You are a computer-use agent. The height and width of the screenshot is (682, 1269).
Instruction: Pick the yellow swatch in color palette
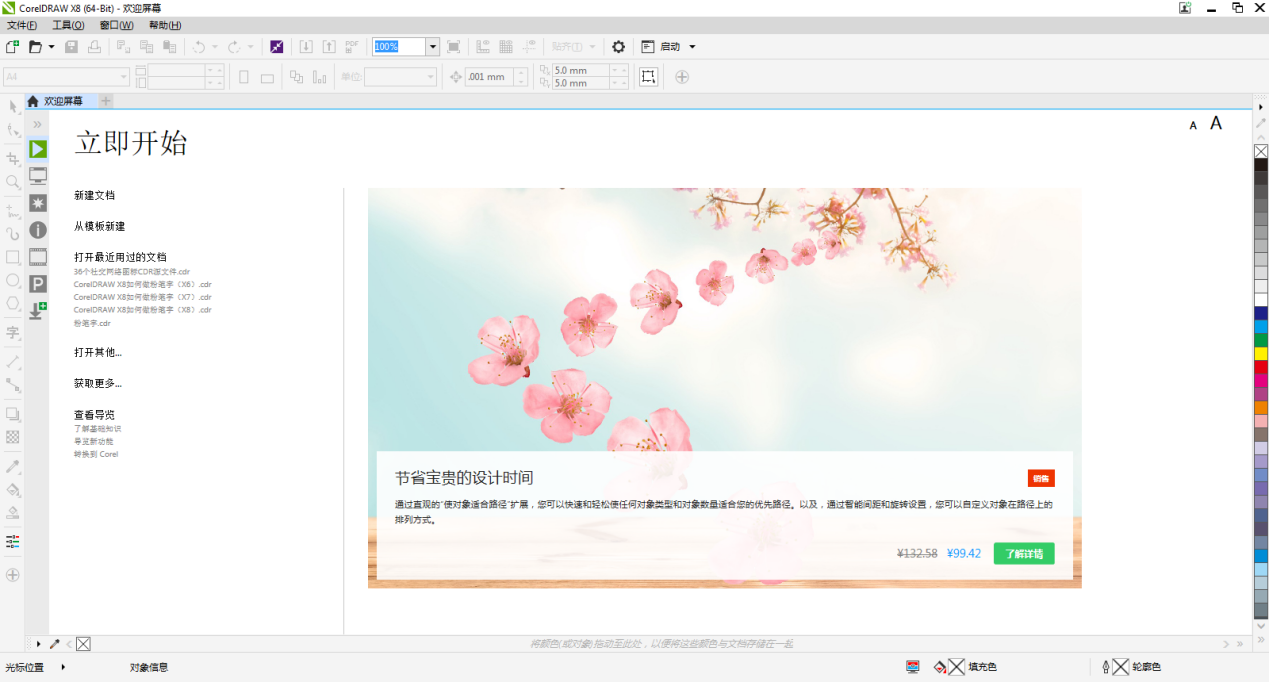(x=1261, y=354)
